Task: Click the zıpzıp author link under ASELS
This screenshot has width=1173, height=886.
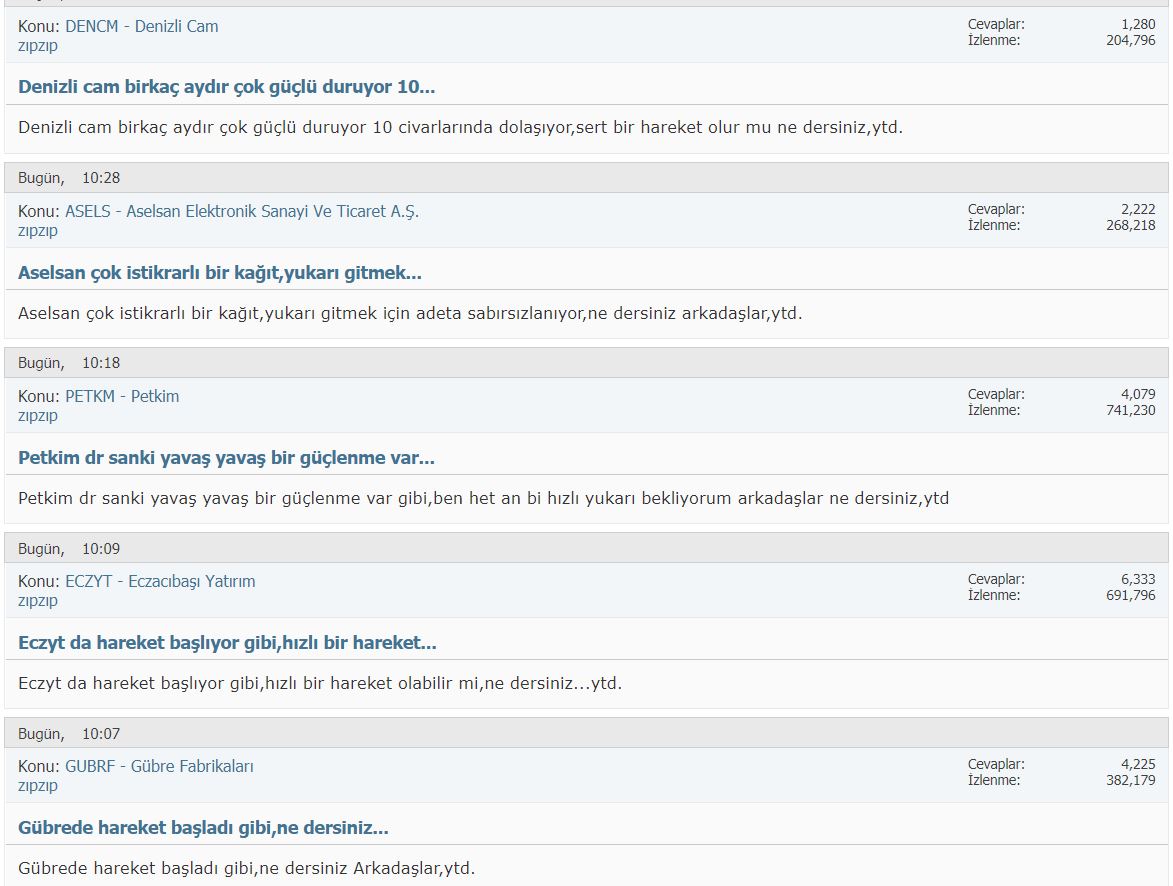Action: pos(37,230)
